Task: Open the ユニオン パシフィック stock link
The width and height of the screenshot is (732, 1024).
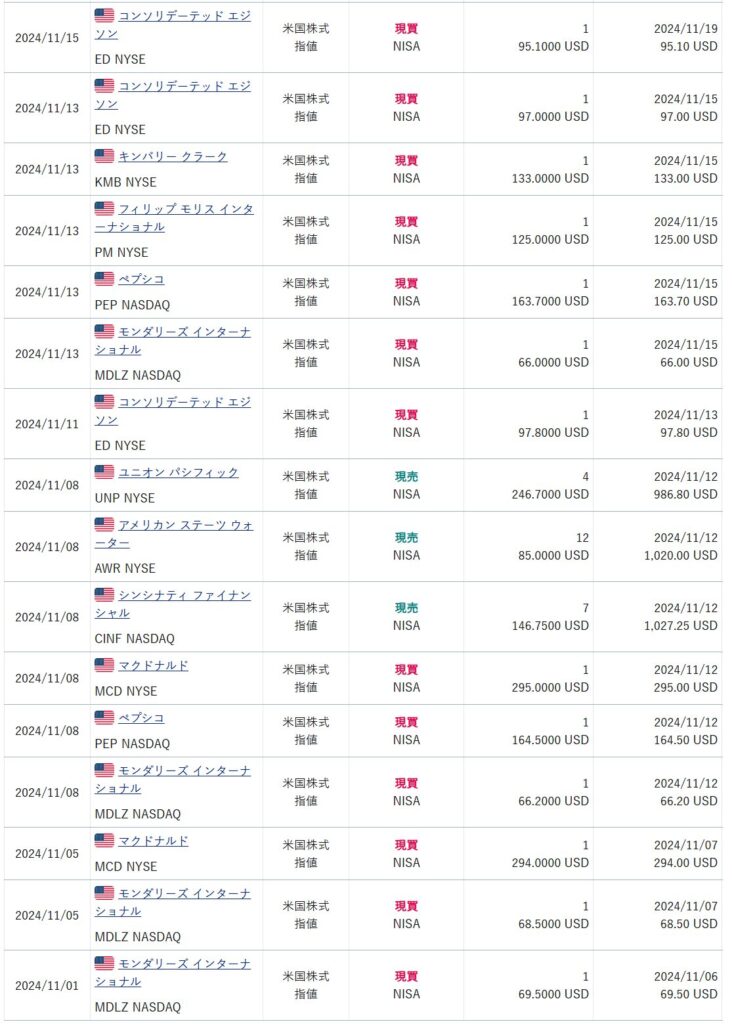Action: point(178,473)
